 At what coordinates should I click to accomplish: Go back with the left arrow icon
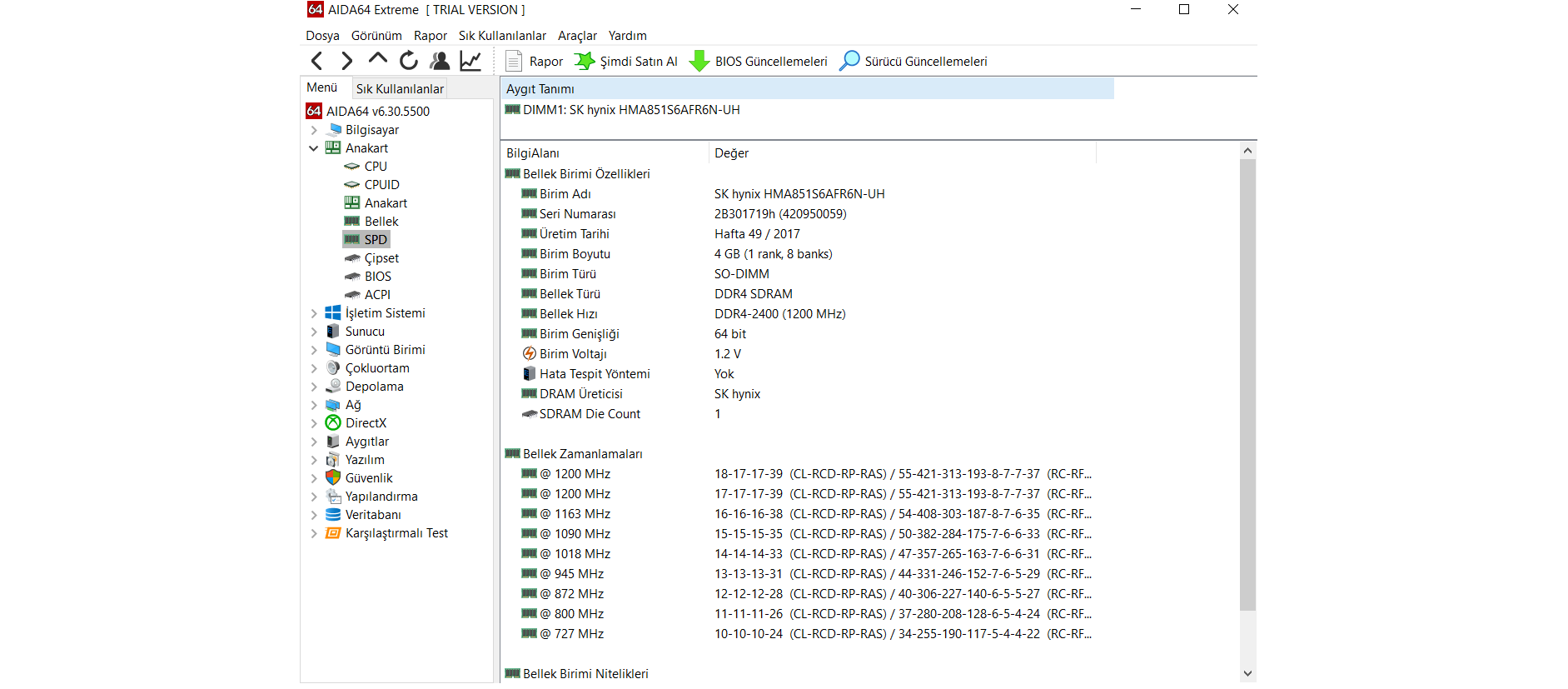[x=316, y=61]
